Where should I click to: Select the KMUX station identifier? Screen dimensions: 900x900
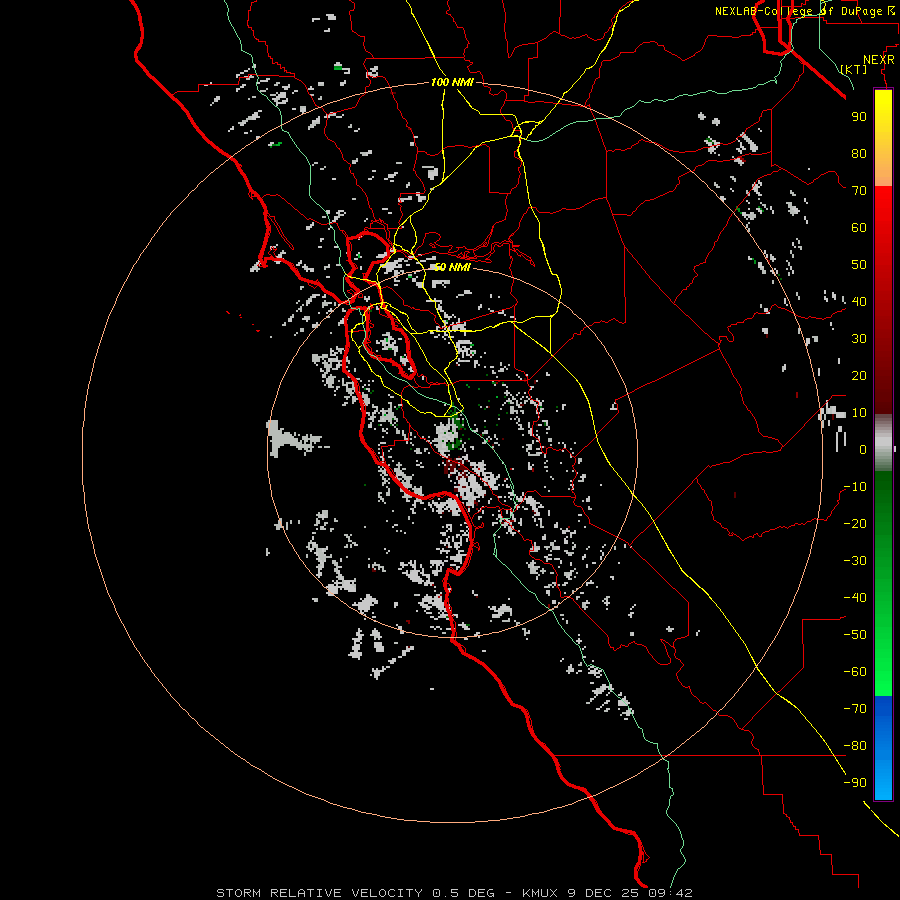(x=540, y=893)
